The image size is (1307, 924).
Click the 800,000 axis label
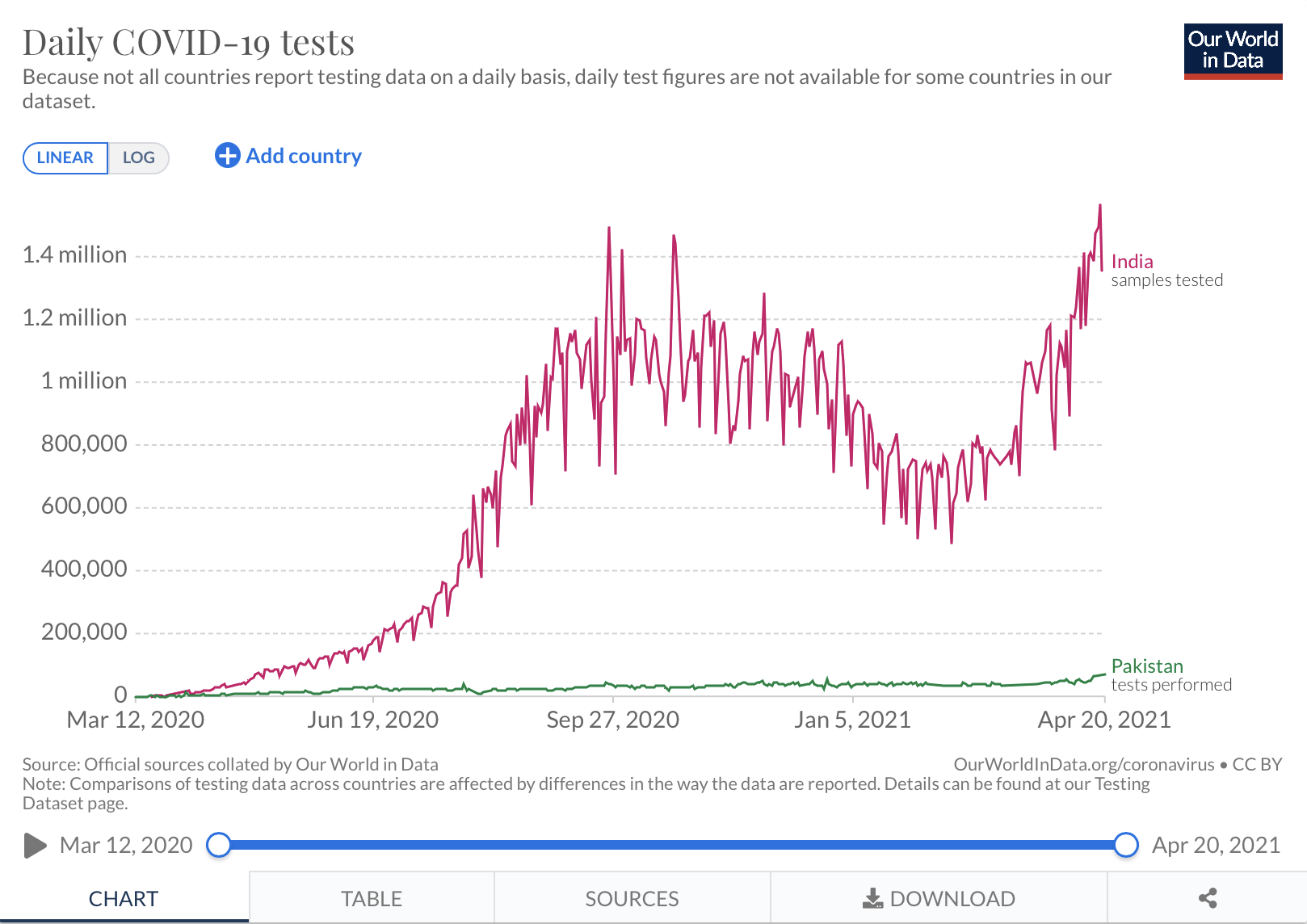click(84, 443)
